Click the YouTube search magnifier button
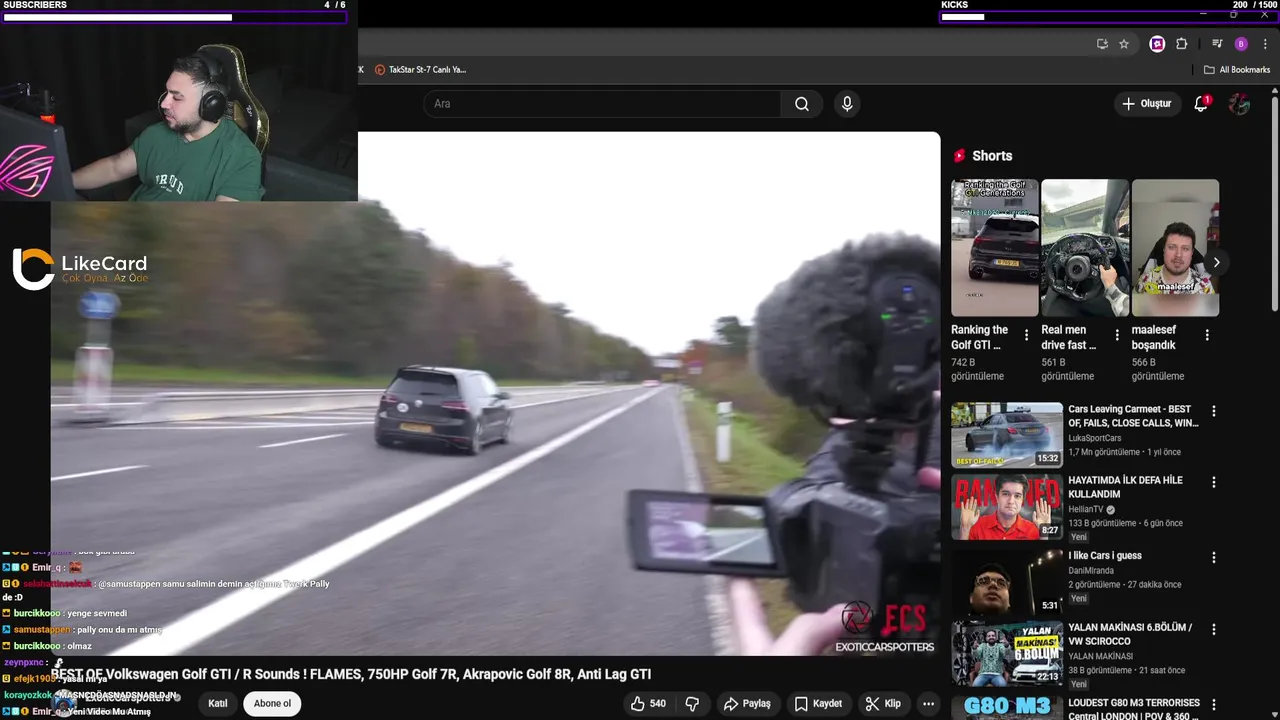This screenshot has height=720, width=1280. coord(802,104)
